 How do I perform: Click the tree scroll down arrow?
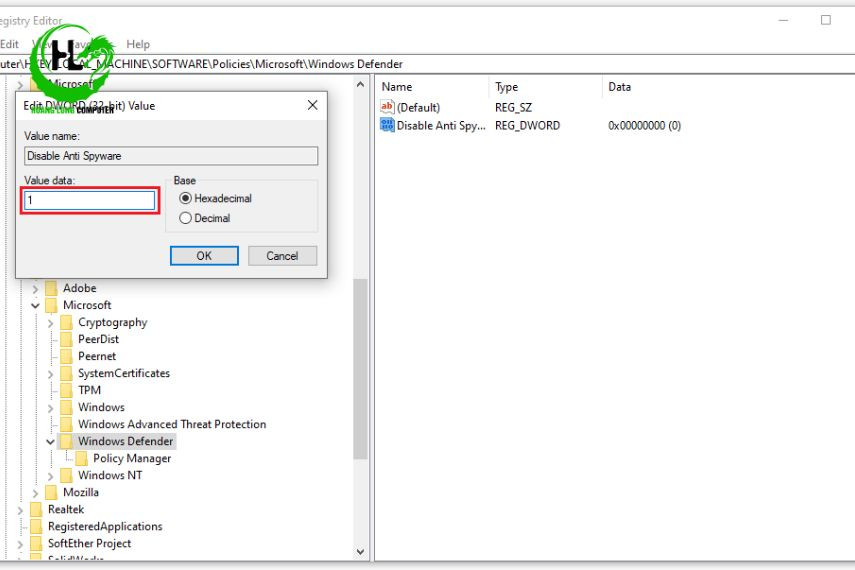(360, 551)
